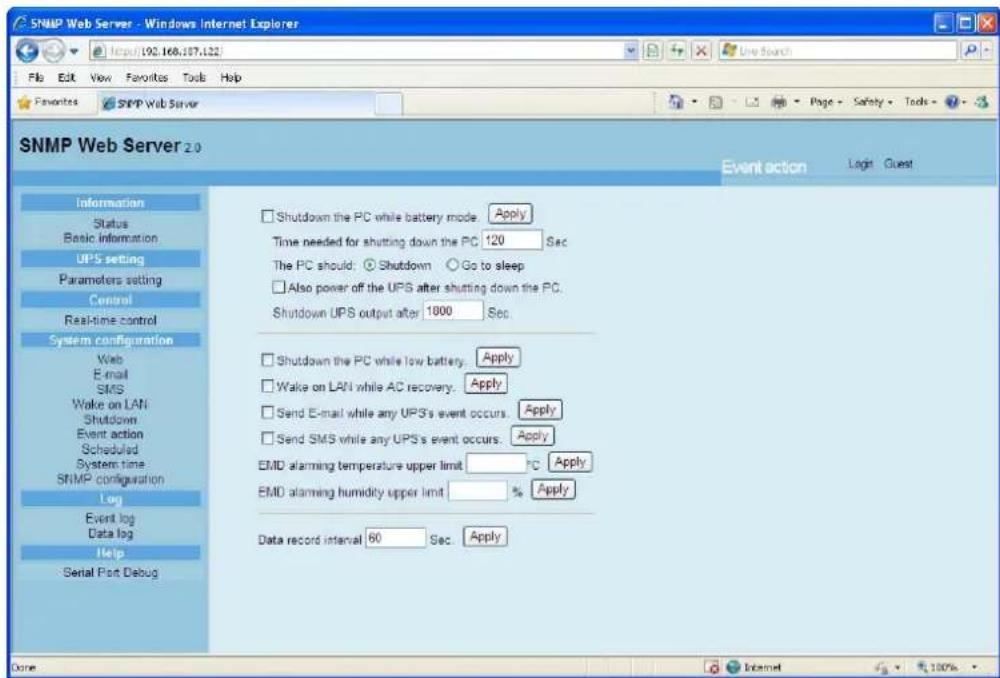Open the Tools dropdown in command bar
This screenshot has width=1000, height=678.
(920, 101)
